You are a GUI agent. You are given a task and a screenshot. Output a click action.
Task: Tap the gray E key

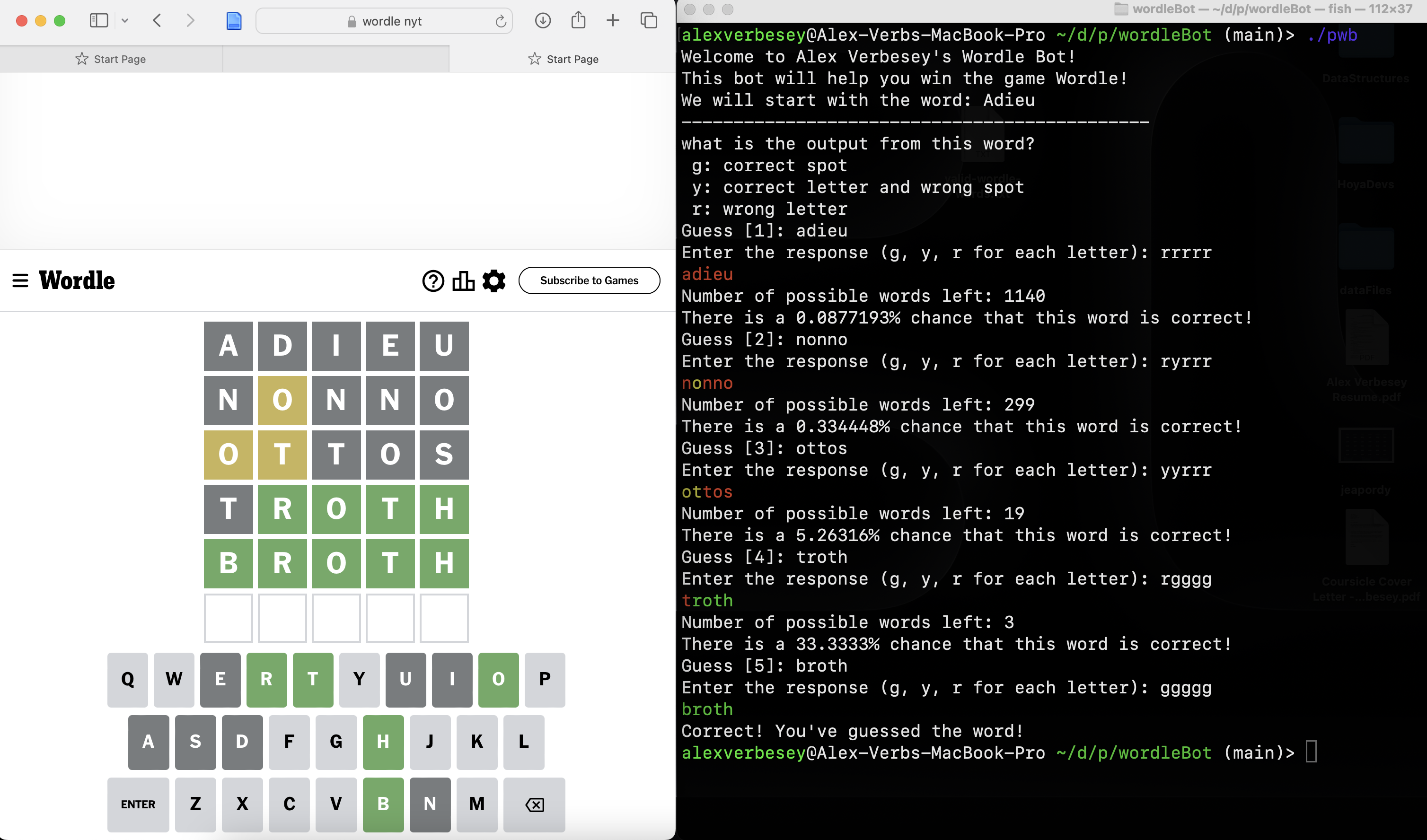tap(220, 679)
